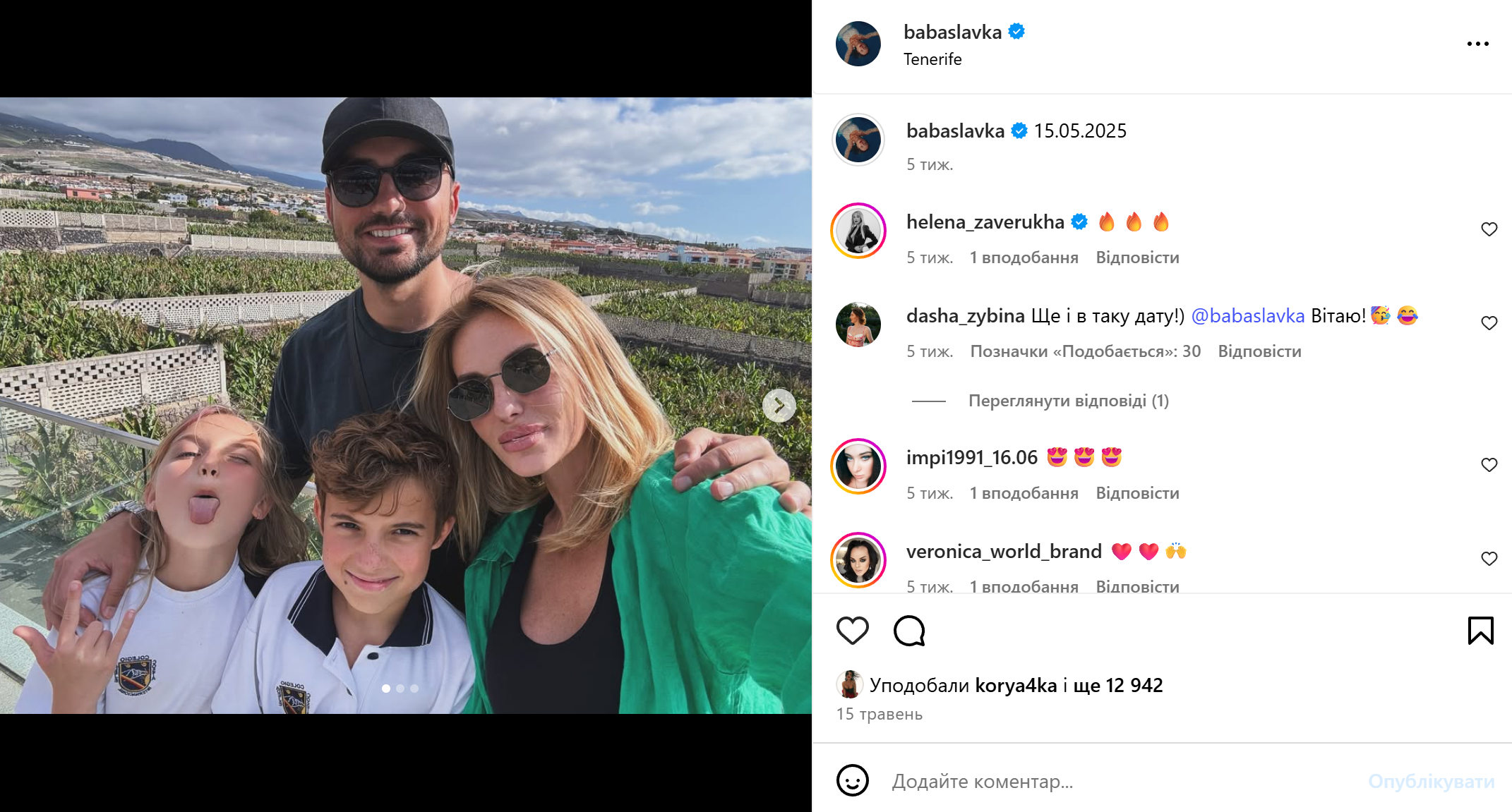Like helena_zaverukha's comment
This screenshot has width=1512, height=812.
point(1489,229)
